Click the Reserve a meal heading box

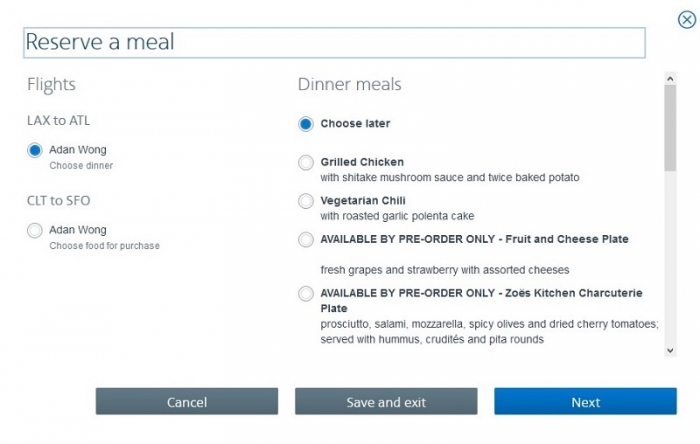click(334, 42)
